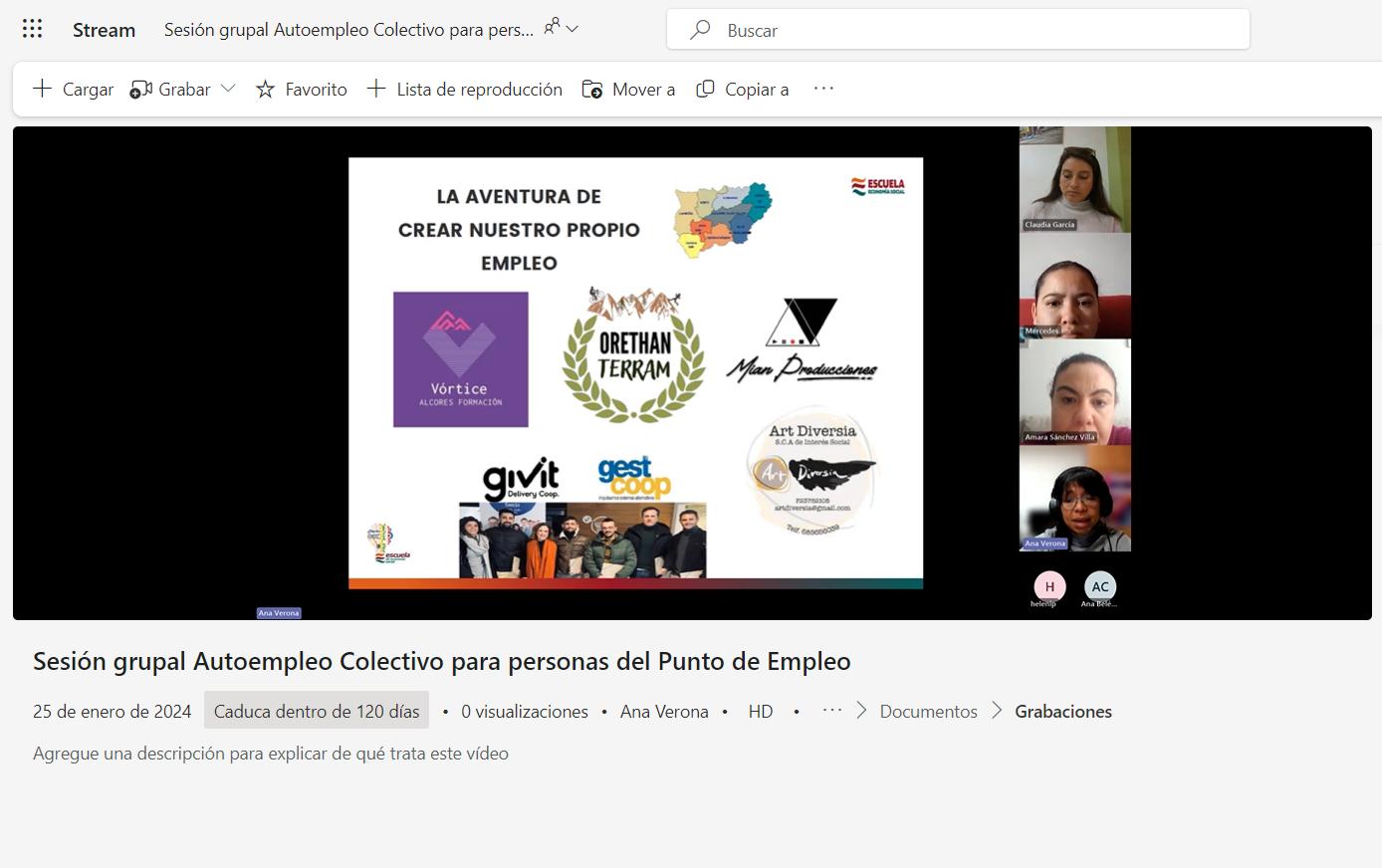Screen dimensions: 1382x868
Task: Click the Buscar search field
Action: click(x=958, y=30)
